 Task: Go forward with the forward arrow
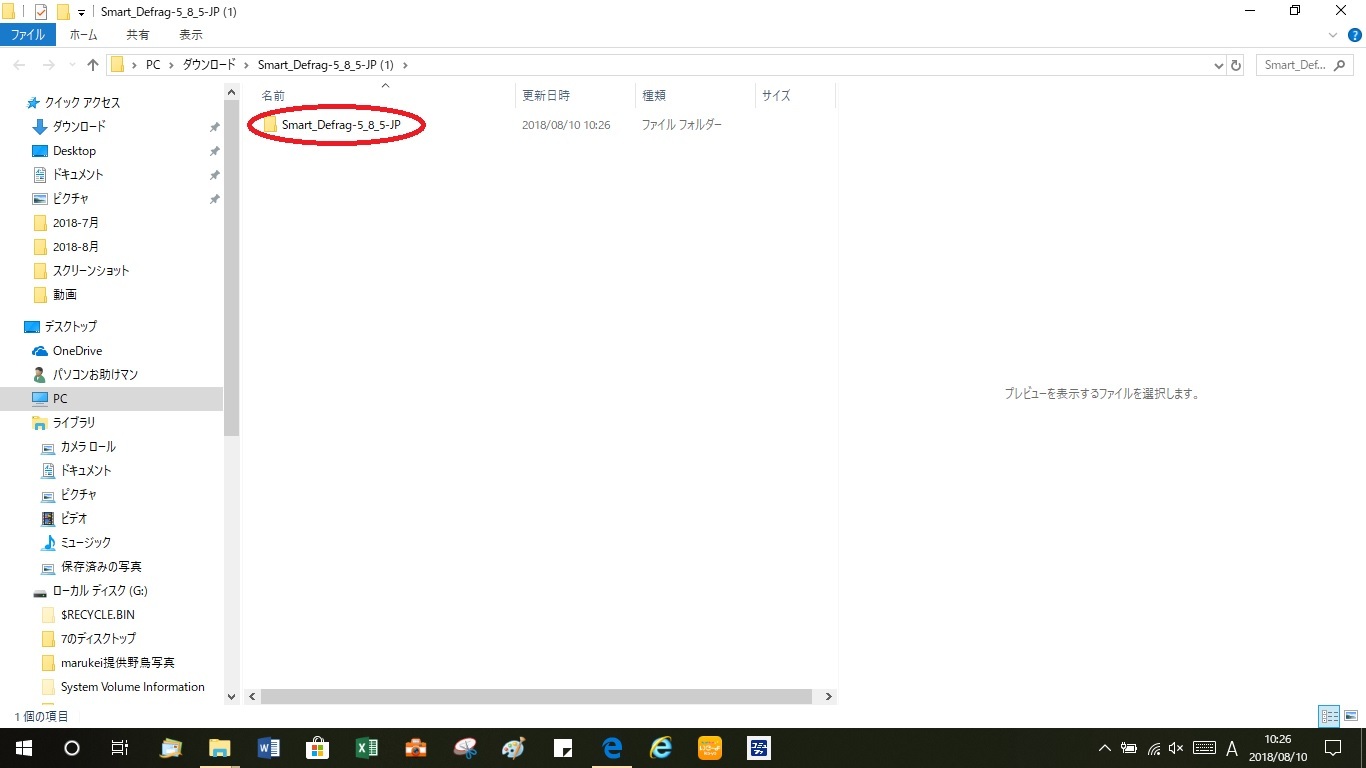click(x=48, y=65)
